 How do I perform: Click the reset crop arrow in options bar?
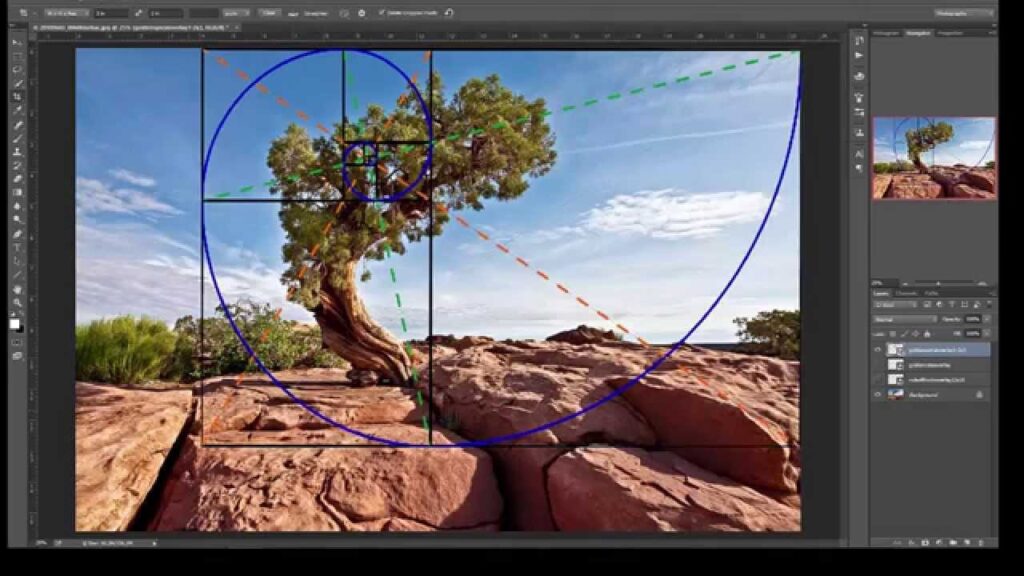tap(449, 13)
